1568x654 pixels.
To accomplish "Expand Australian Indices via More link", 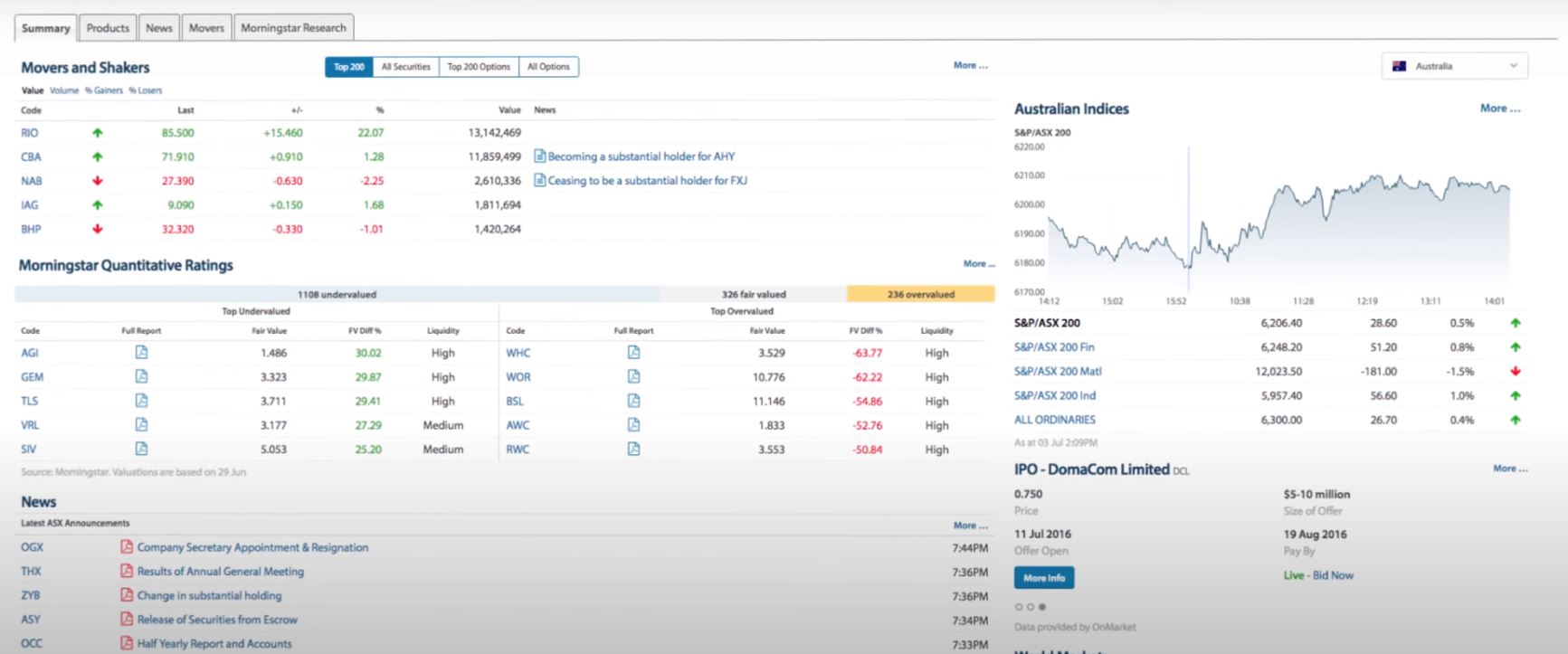I will point(1499,109).
